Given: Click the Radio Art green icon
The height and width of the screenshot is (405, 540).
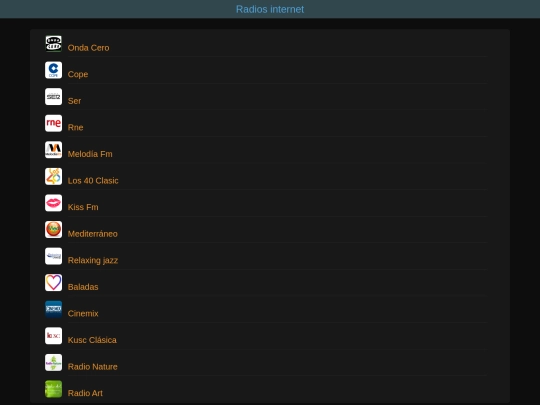Looking at the screenshot, I should click(x=53, y=389).
